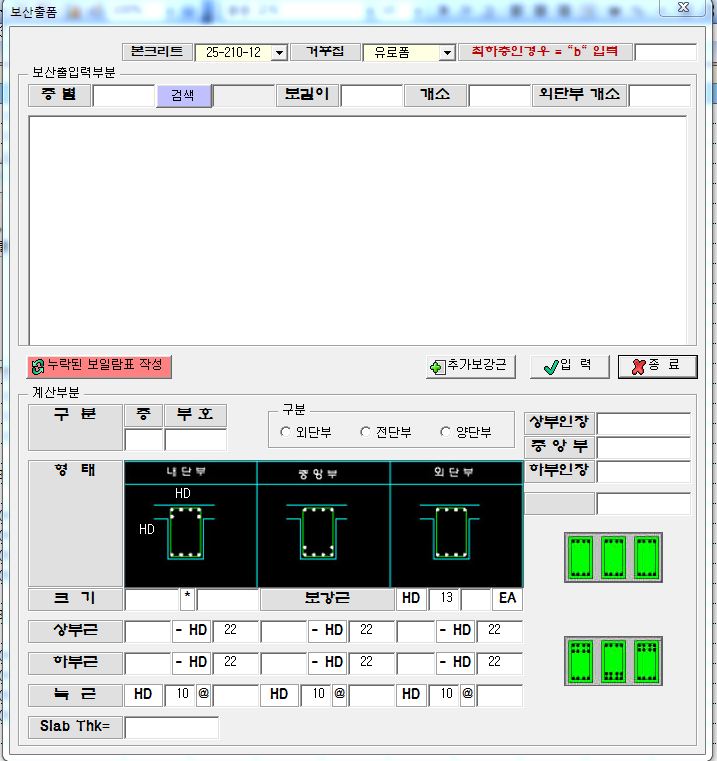Image resolution: width=717 pixels, height=761 pixels.
Task: Focus the 외단부 개소 input field
Action: click(x=660, y=96)
